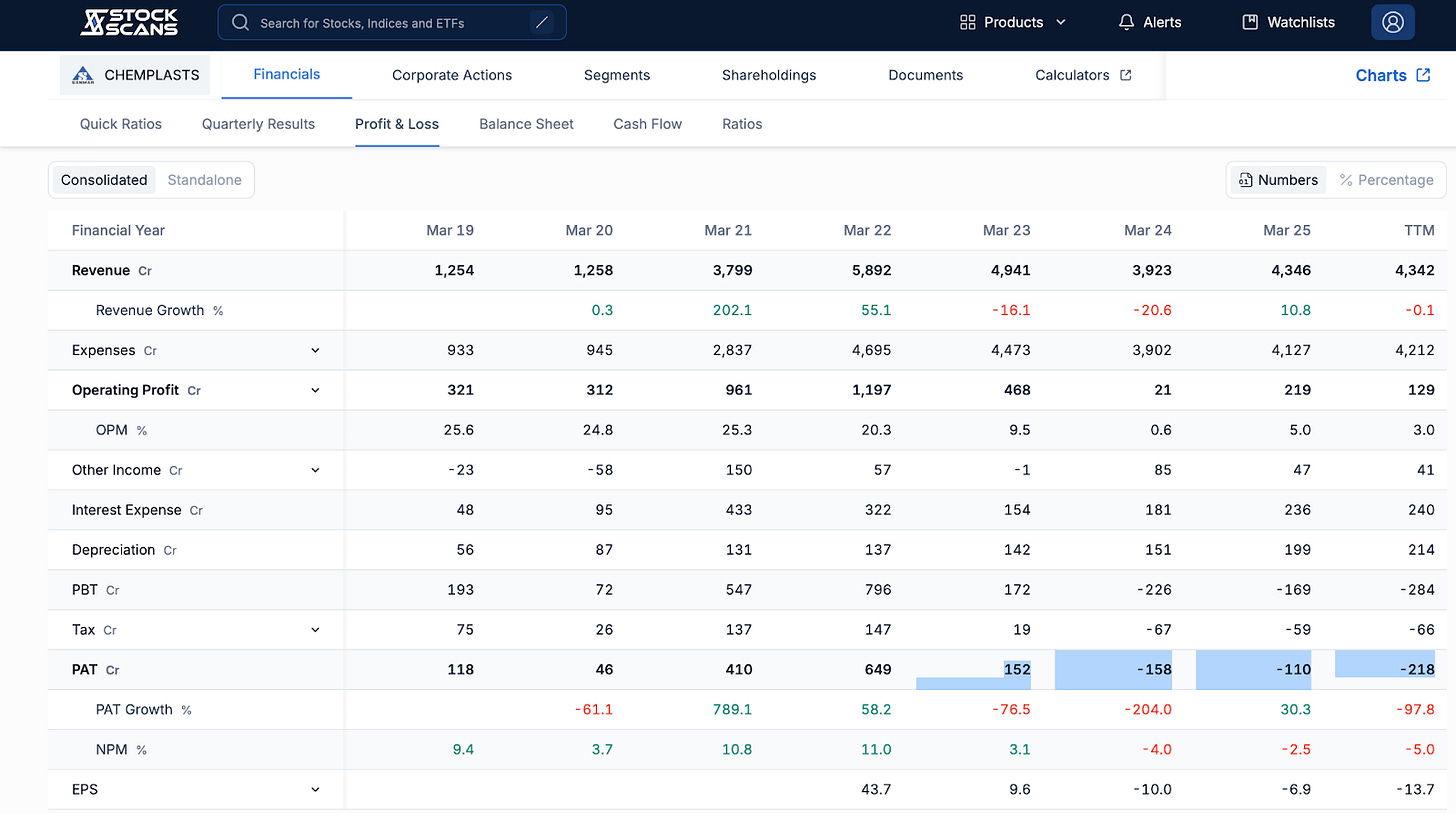
Task: Click the Alerts bell icon
Action: (1126, 22)
